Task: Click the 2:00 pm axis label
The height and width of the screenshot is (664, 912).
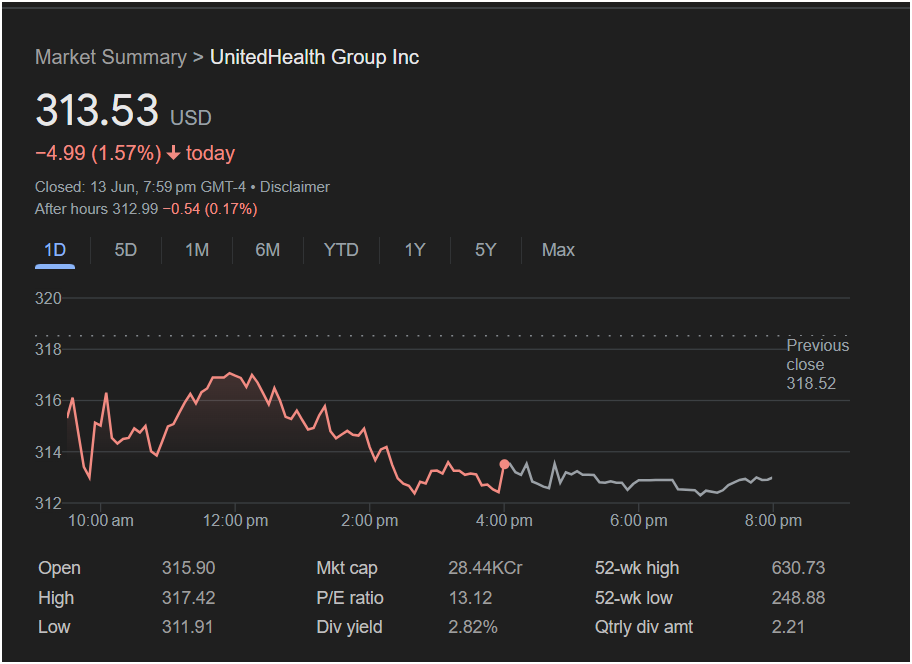Action: 370,520
